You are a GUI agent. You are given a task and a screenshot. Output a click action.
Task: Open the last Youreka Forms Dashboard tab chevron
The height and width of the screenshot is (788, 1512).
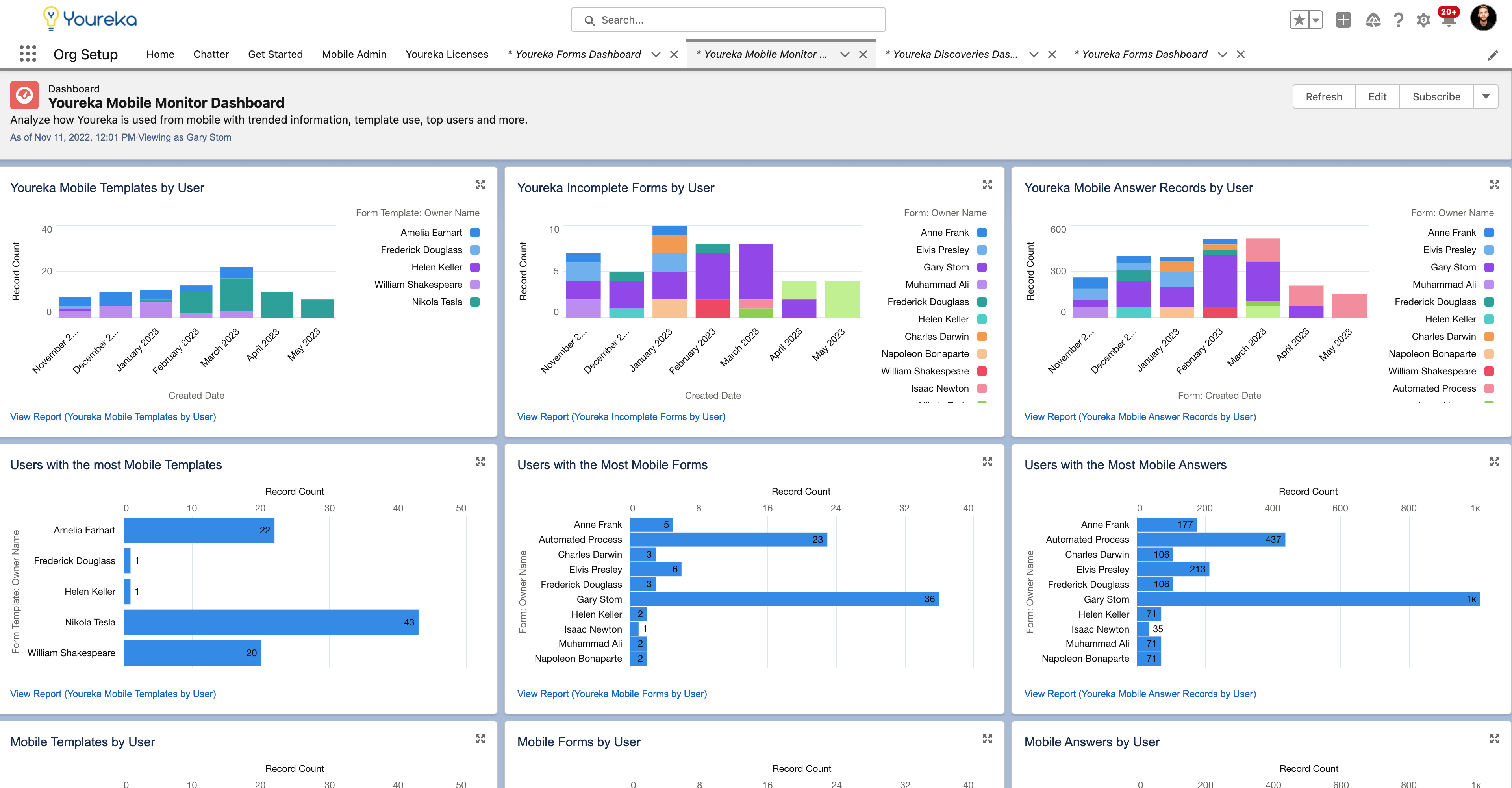click(x=1222, y=55)
